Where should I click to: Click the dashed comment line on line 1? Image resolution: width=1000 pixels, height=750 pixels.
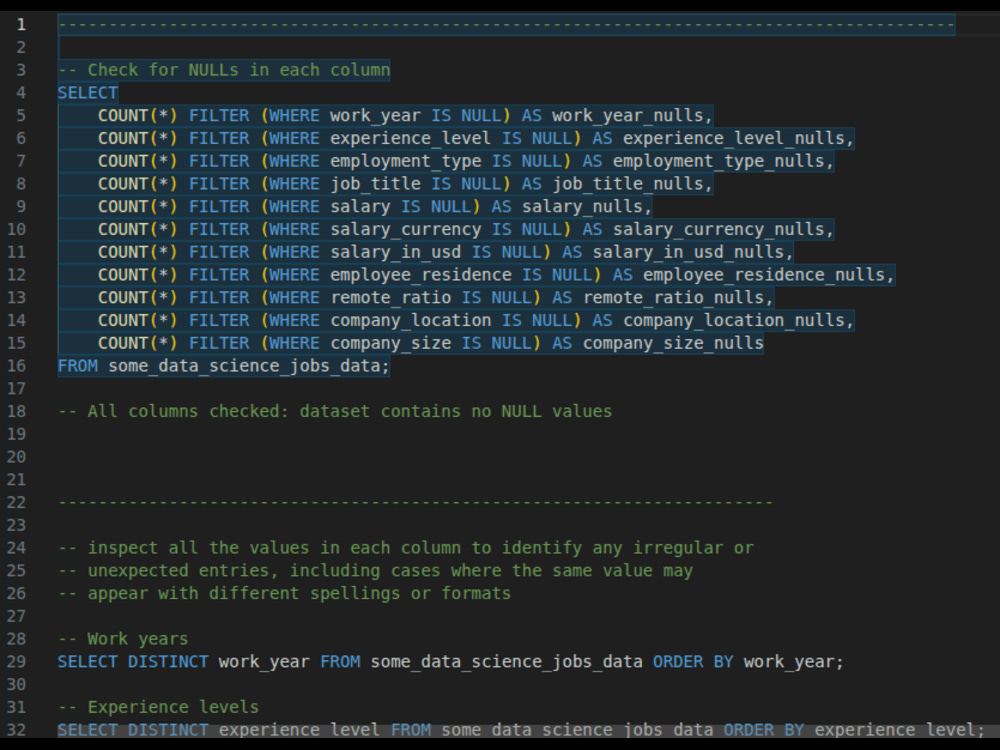click(506, 24)
